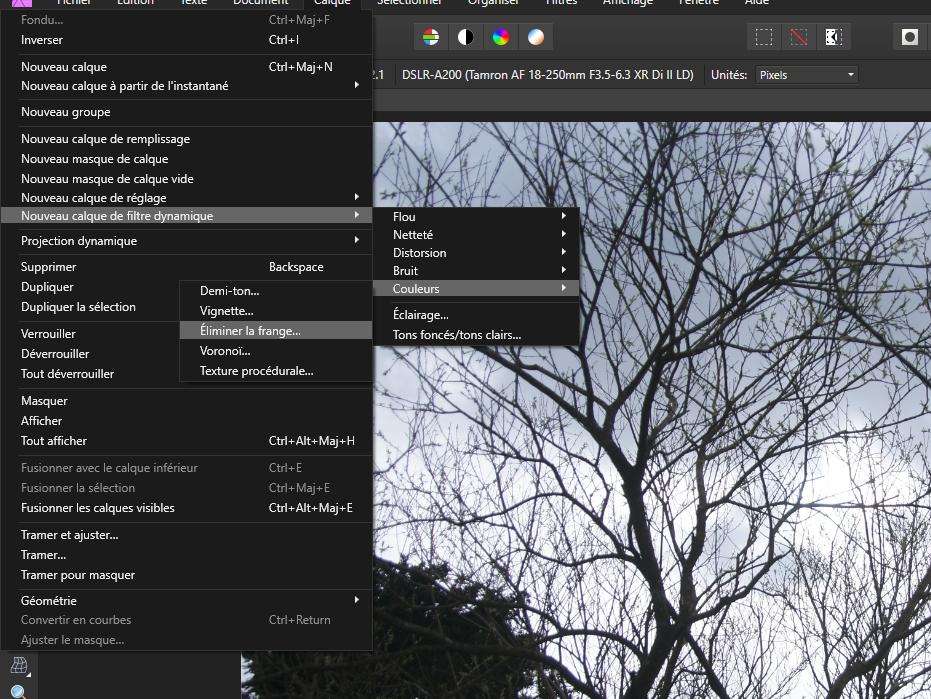Viewport: 931px width, 699px height.
Task: Toggle the Quick Mask toolbar button
Action: (910, 37)
